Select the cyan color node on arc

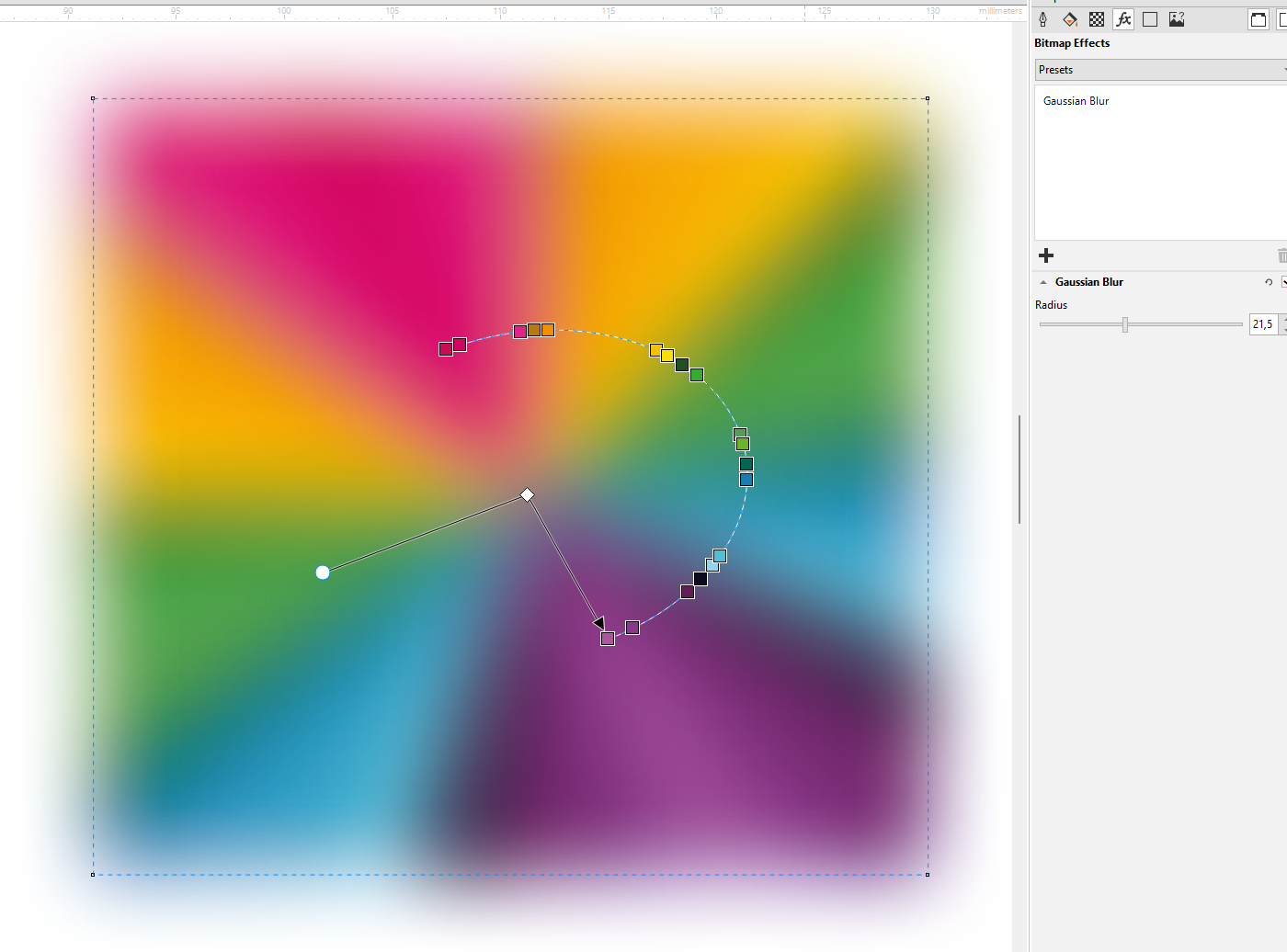[x=720, y=556]
